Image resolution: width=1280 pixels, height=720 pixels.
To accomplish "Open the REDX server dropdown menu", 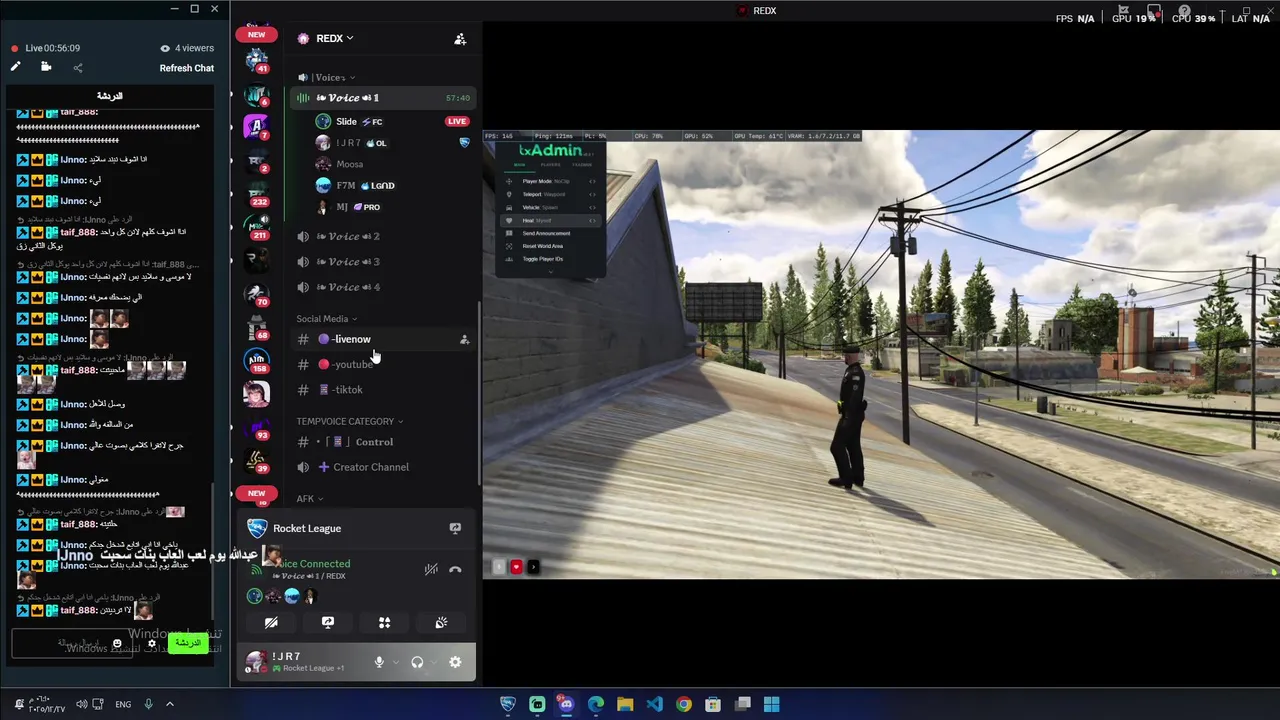I will pyautogui.click(x=337, y=38).
